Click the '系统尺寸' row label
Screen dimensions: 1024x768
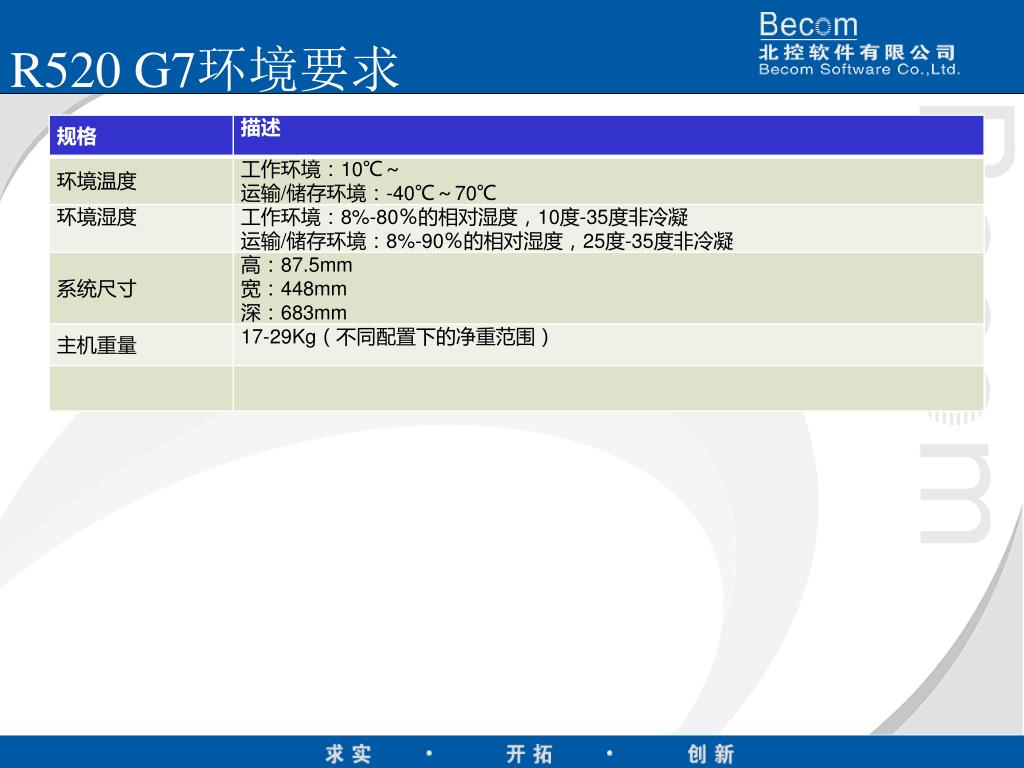pos(97,289)
